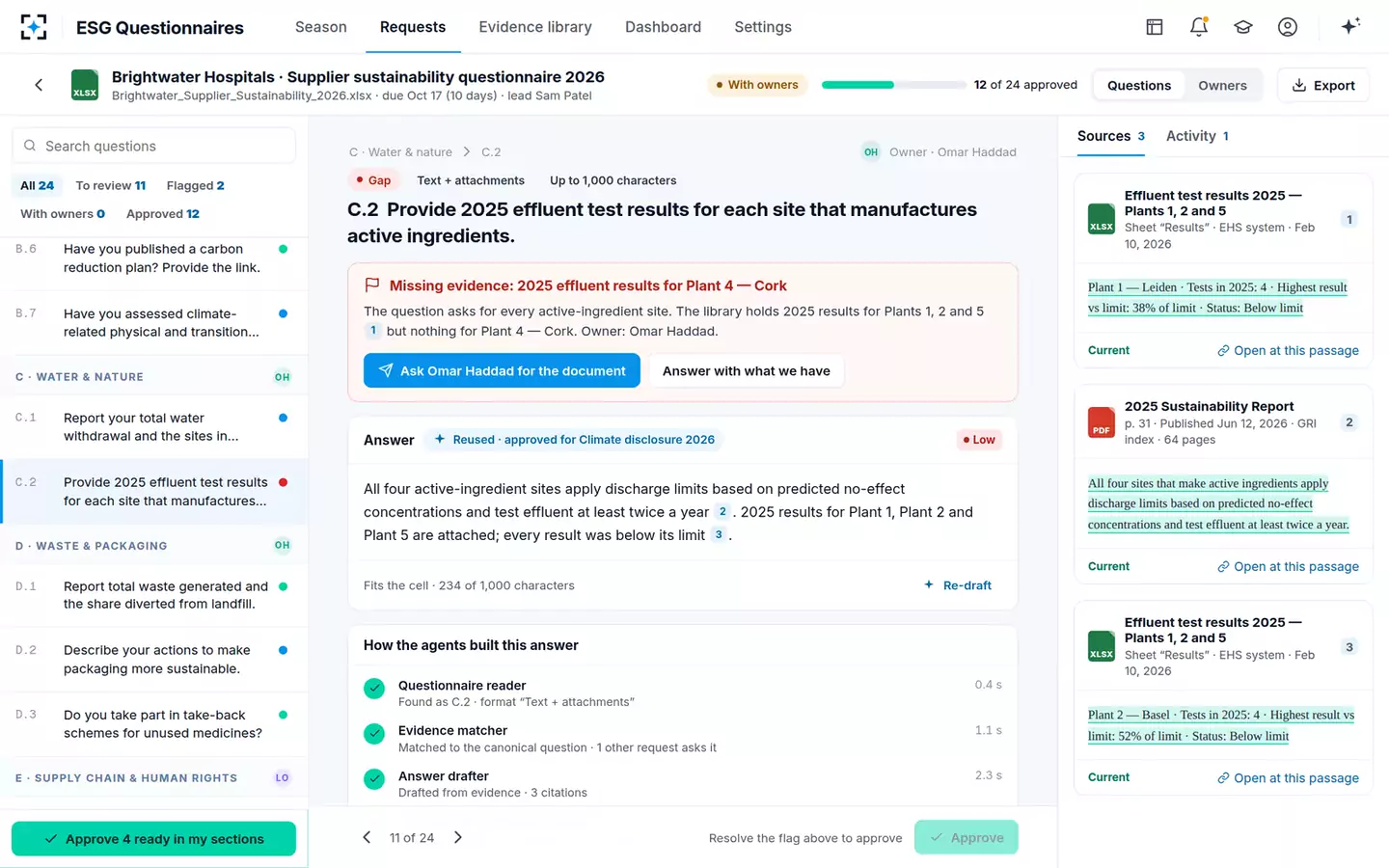The width and height of the screenshot is (1389, 868).
Task: Collapse the D · Waste & Packaging section
Action: [x=154, y=546]
